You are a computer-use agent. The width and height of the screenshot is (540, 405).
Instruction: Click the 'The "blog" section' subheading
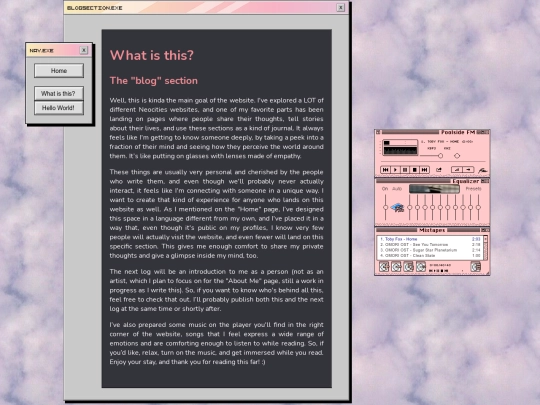coord(154,81)
